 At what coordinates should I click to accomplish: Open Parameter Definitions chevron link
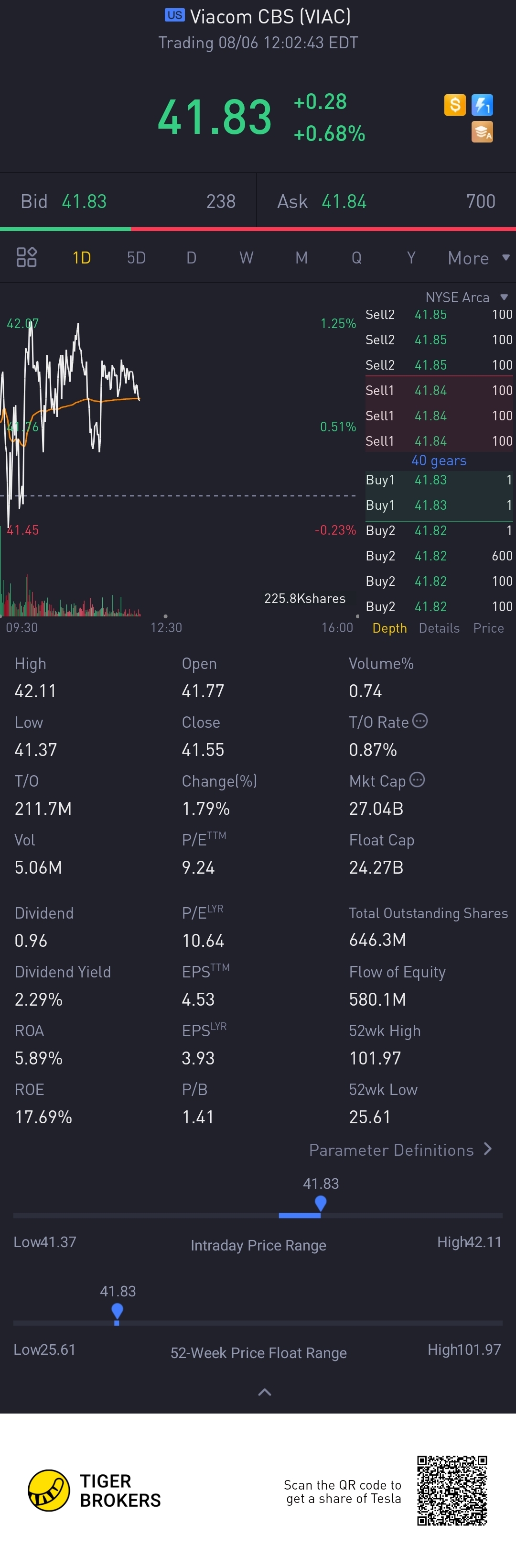point(400,1150)
